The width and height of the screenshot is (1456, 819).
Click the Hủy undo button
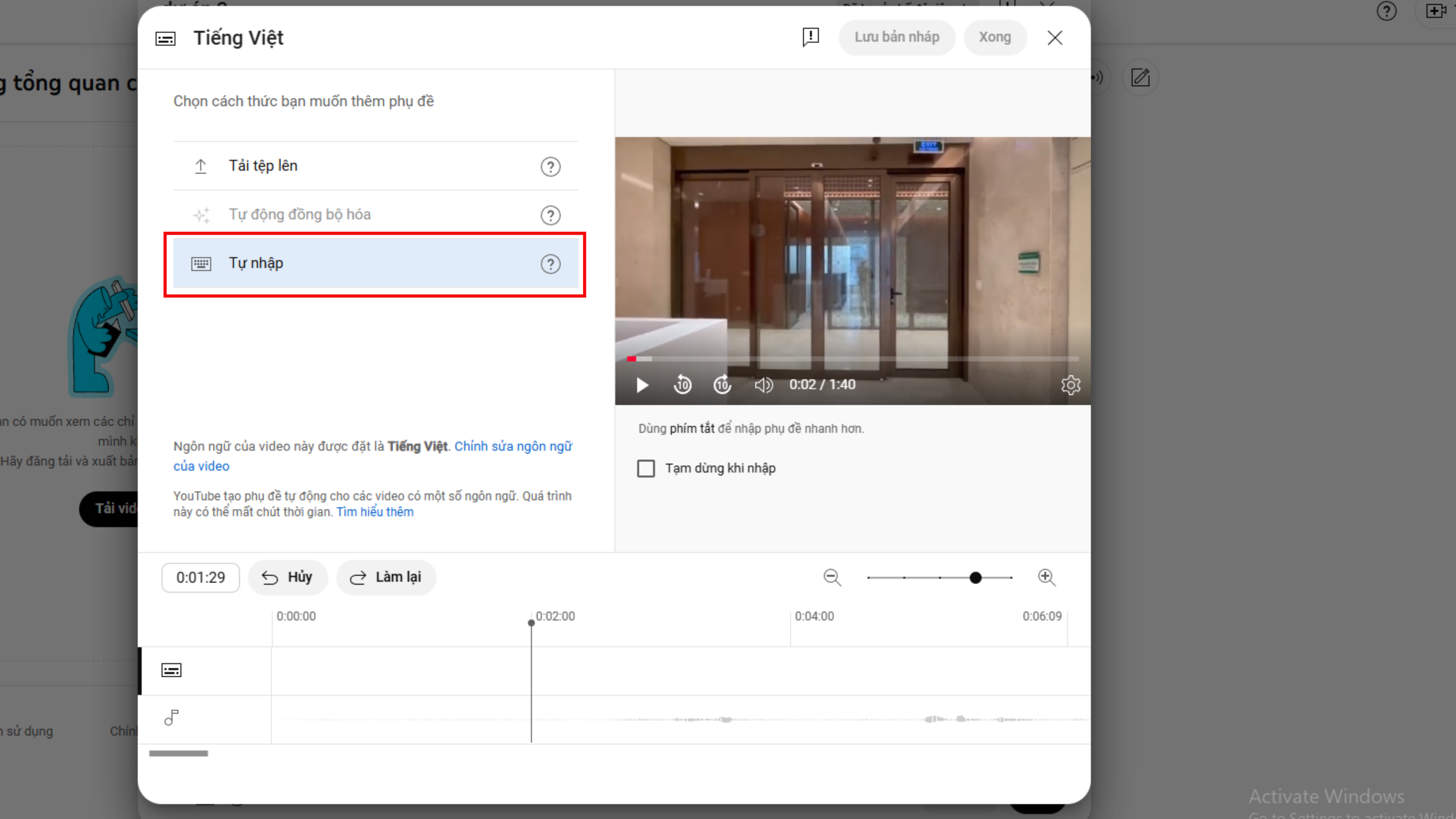click(x=287, y=577)
